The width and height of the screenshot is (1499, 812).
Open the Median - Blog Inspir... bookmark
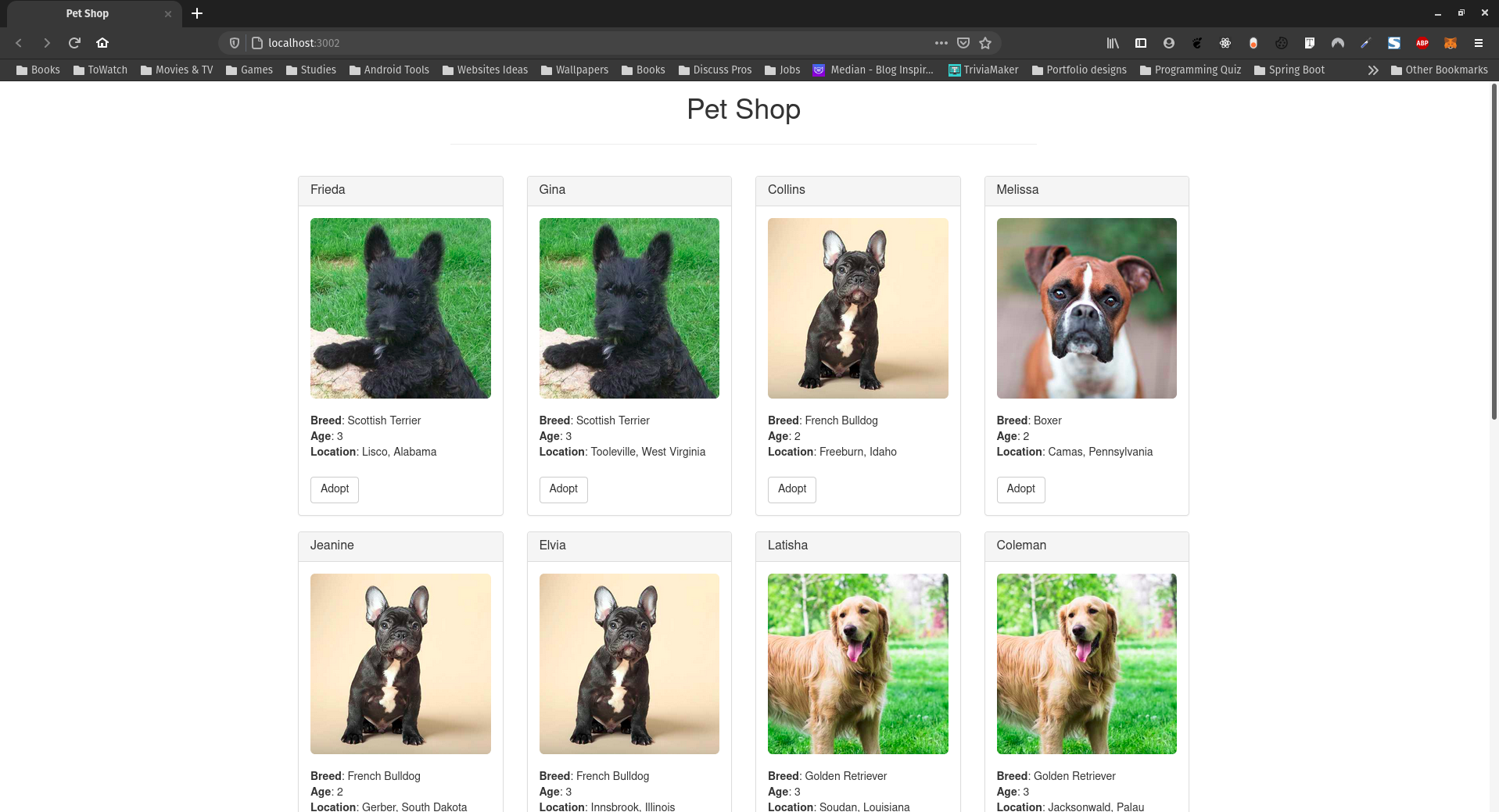point(873,70)
